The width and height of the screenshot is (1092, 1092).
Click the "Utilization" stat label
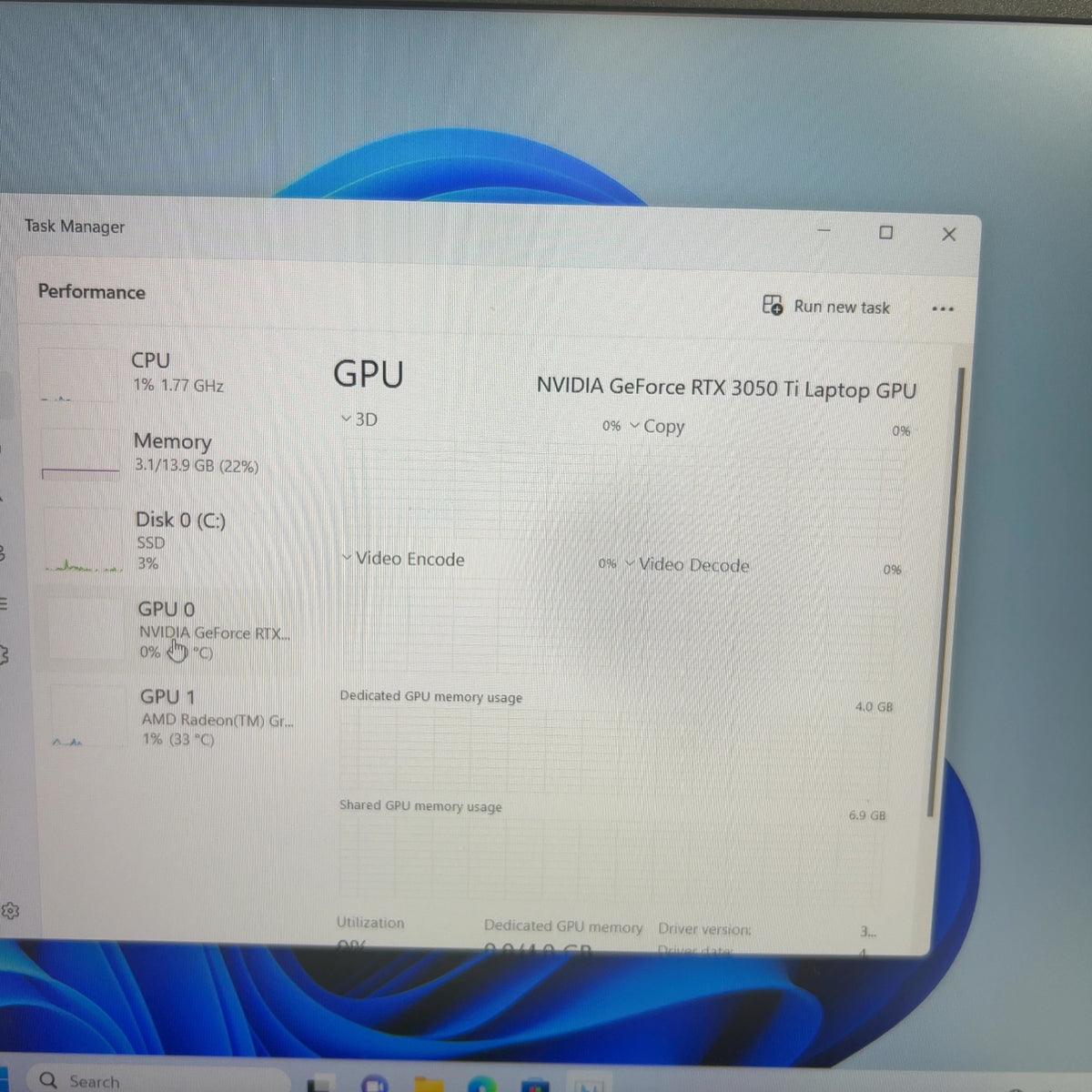pos(370,922)
